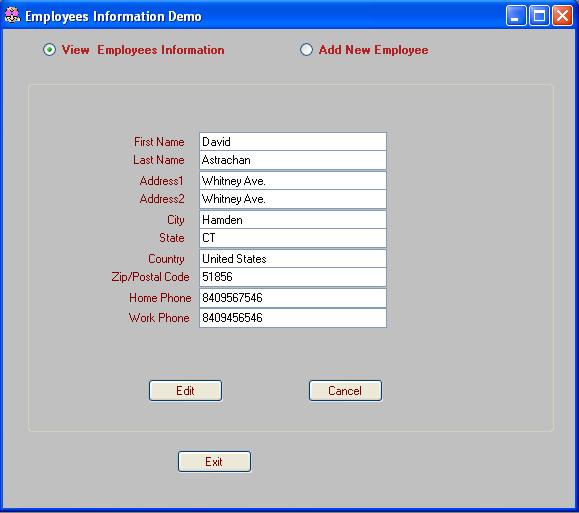The width and height of the screenshot is (579, 513).
Task: Click the Cancel button
Action: tap(345, 391)
